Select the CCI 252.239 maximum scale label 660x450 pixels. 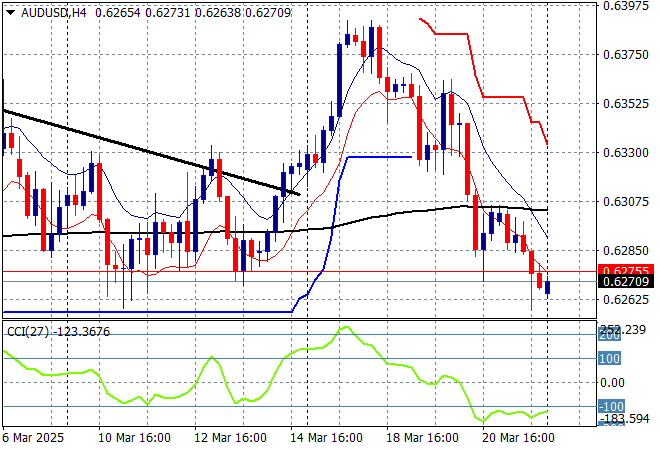[623, 330]
